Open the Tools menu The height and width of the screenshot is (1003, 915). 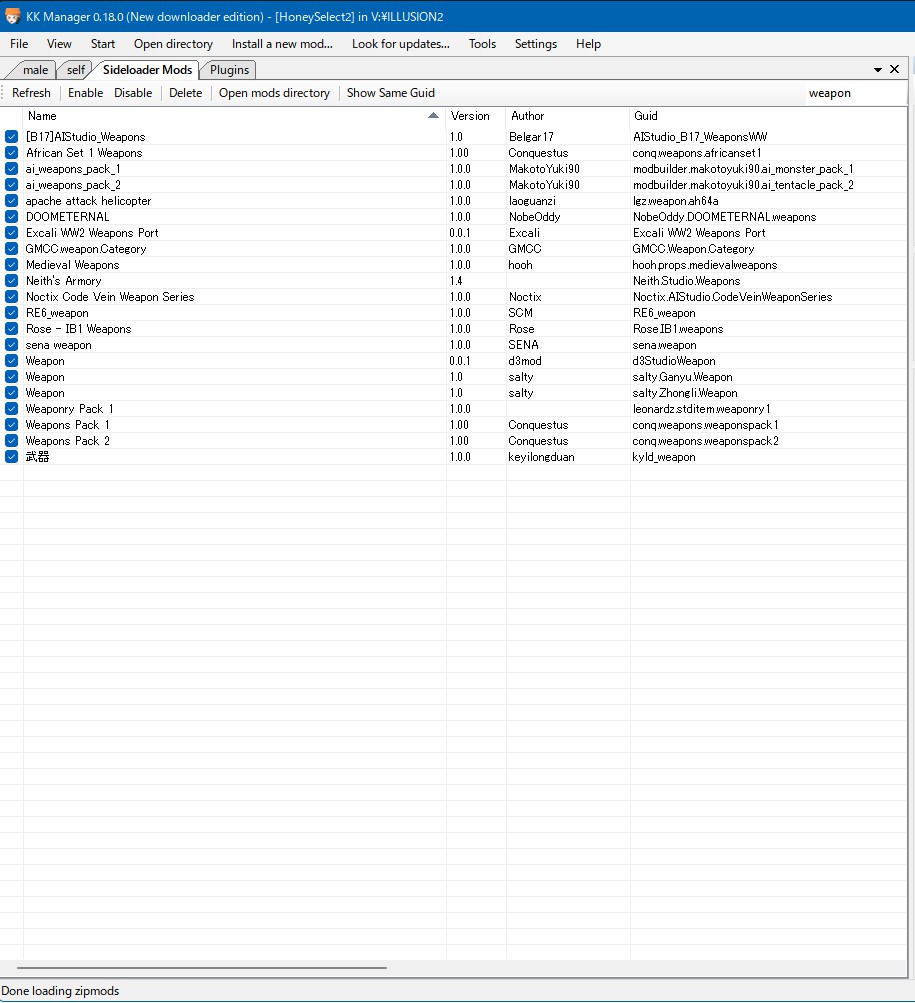[482, 43]
